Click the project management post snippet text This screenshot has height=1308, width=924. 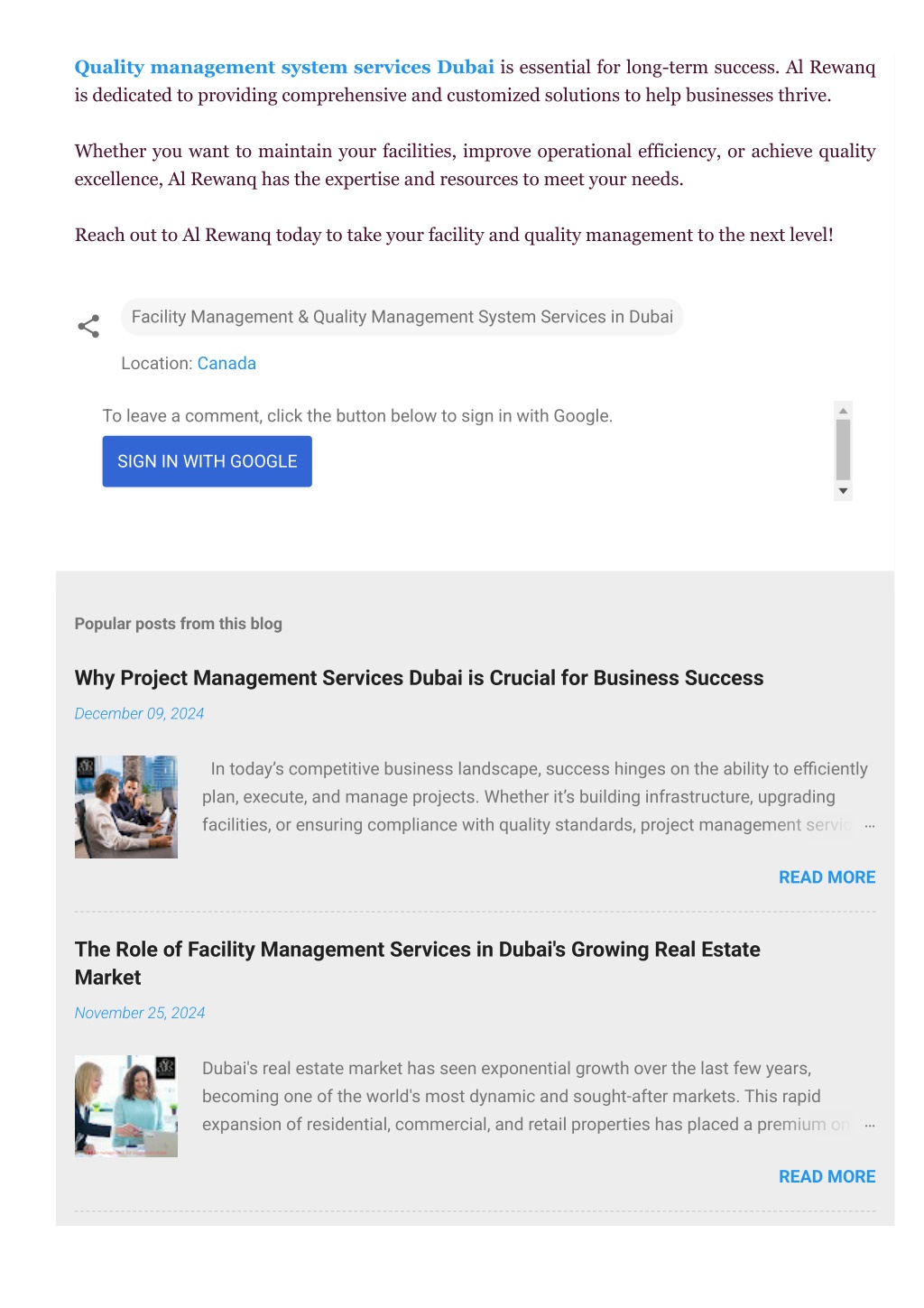pyautogui.click(x=534, y=797)
